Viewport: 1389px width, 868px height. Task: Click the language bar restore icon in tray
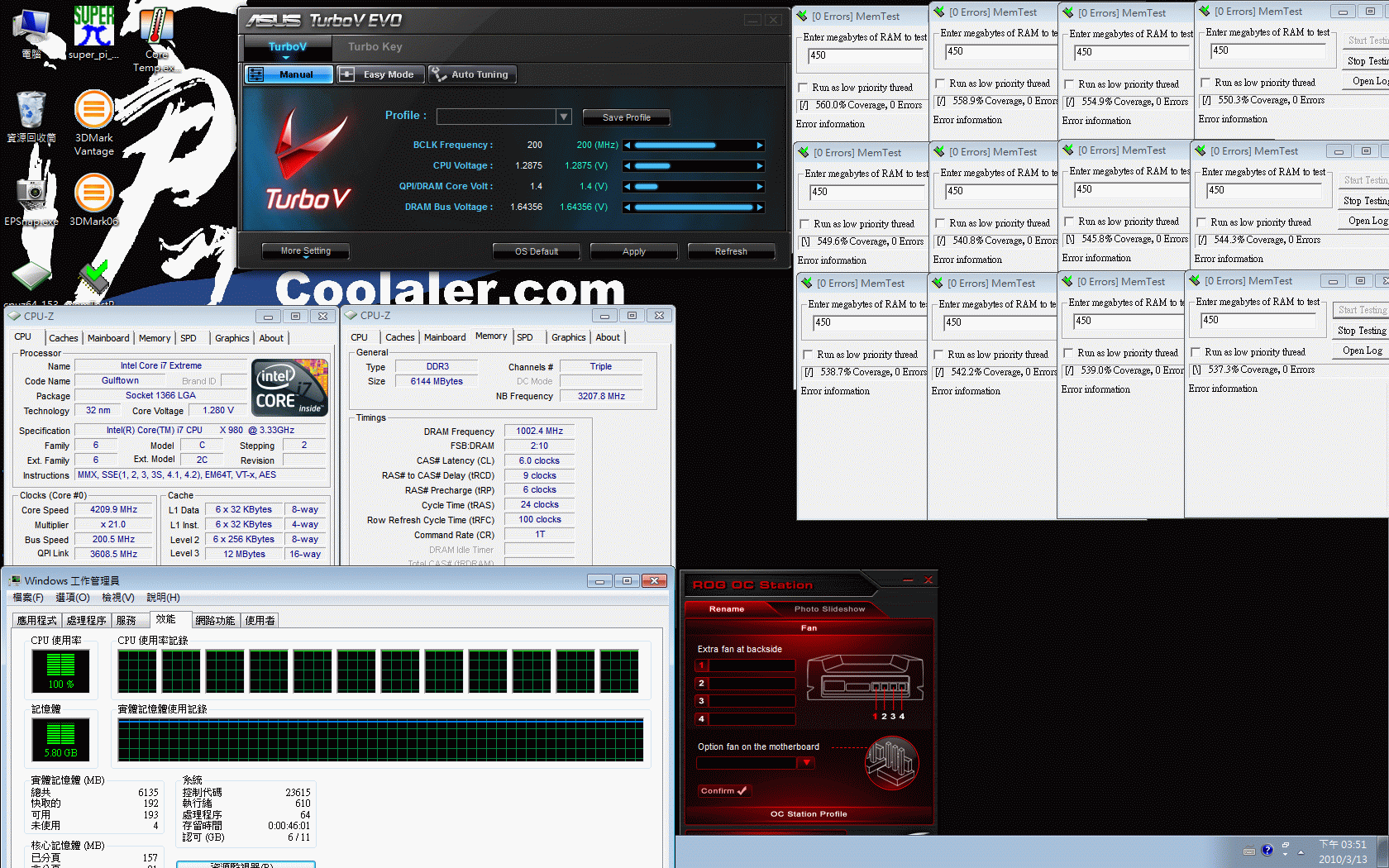tap(1285, 846)
